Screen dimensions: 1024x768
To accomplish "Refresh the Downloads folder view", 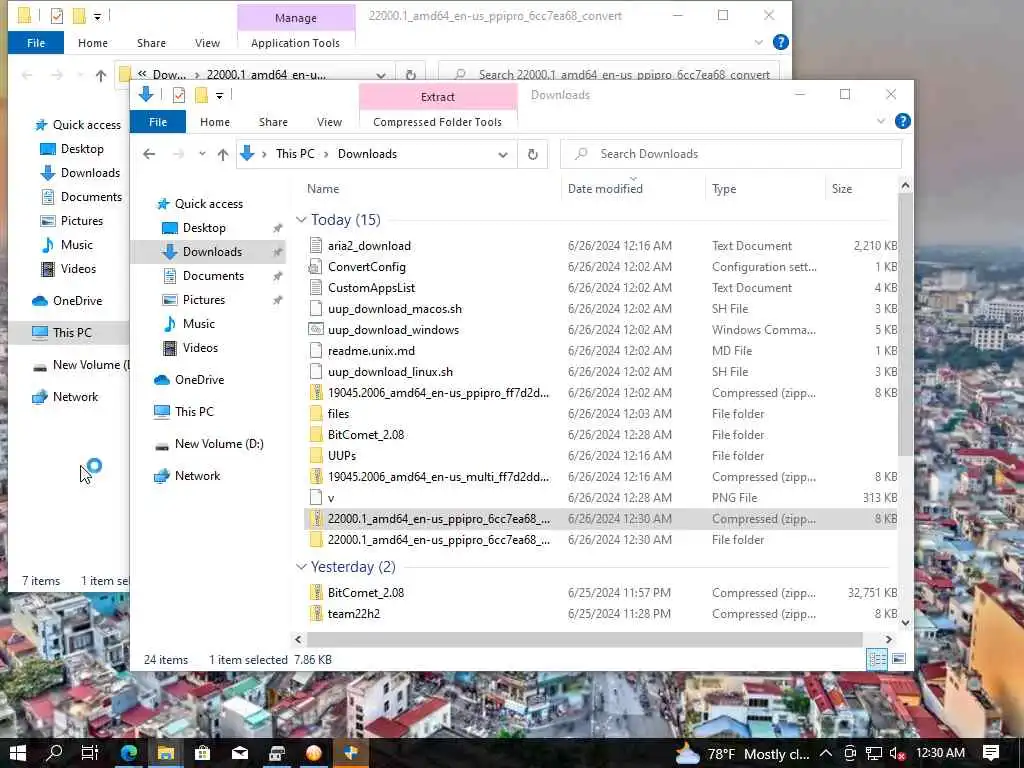I will pyautogui.click(x=533, y=154).
